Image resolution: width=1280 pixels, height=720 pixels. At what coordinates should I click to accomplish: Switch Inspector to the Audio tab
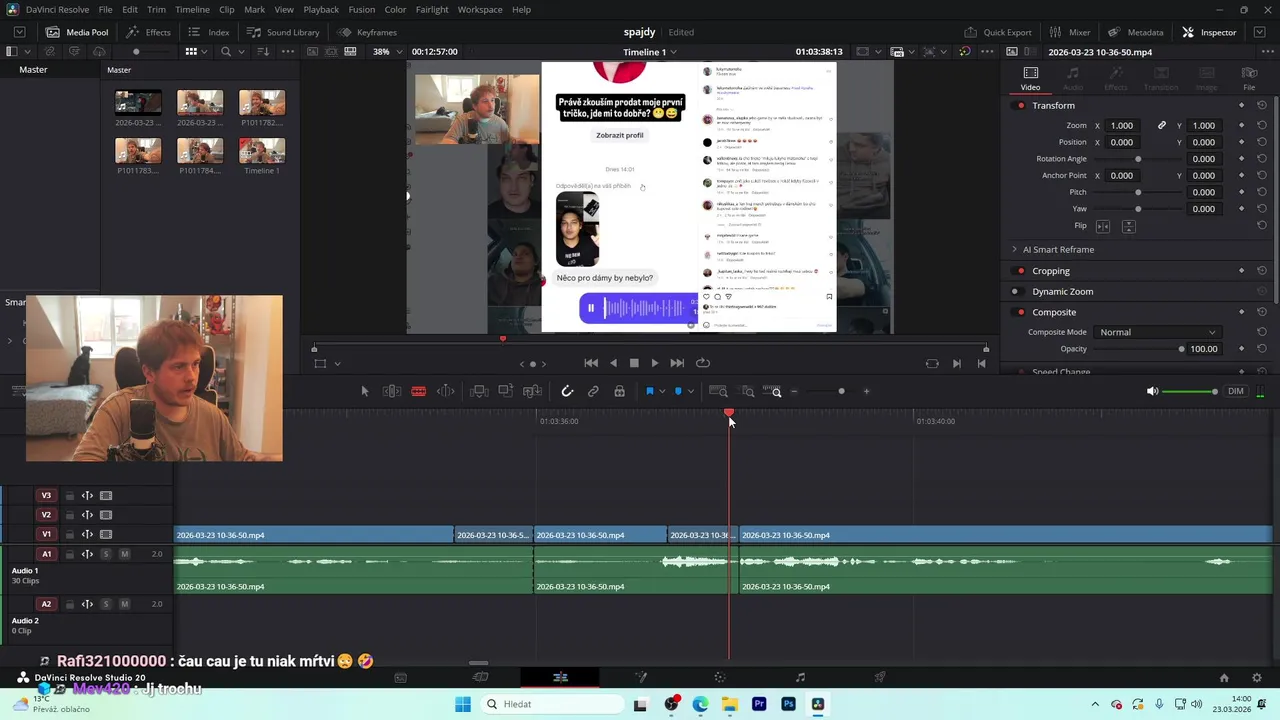click(1073, 79)
